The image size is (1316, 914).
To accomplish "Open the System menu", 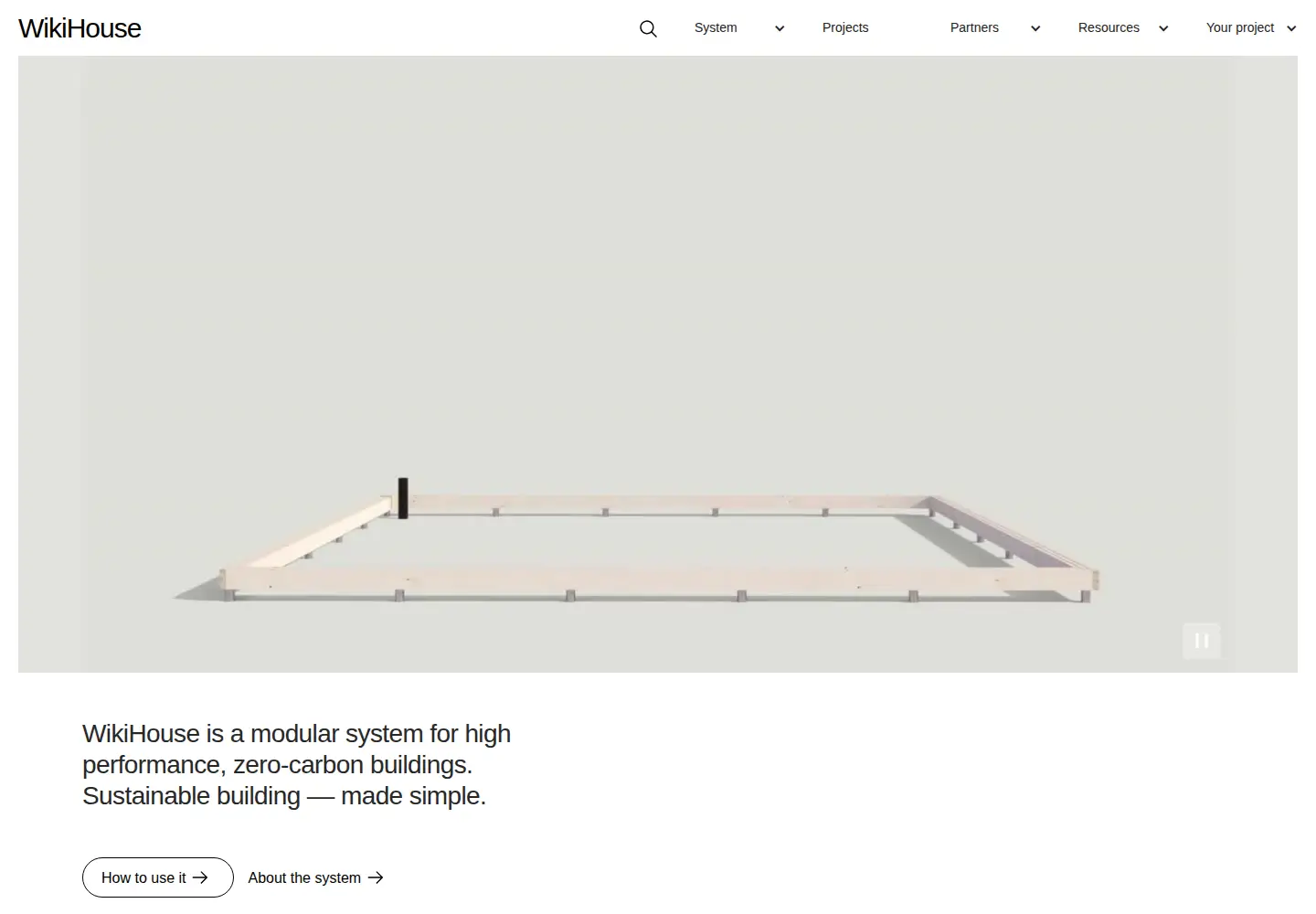I will tap(716, 27).
